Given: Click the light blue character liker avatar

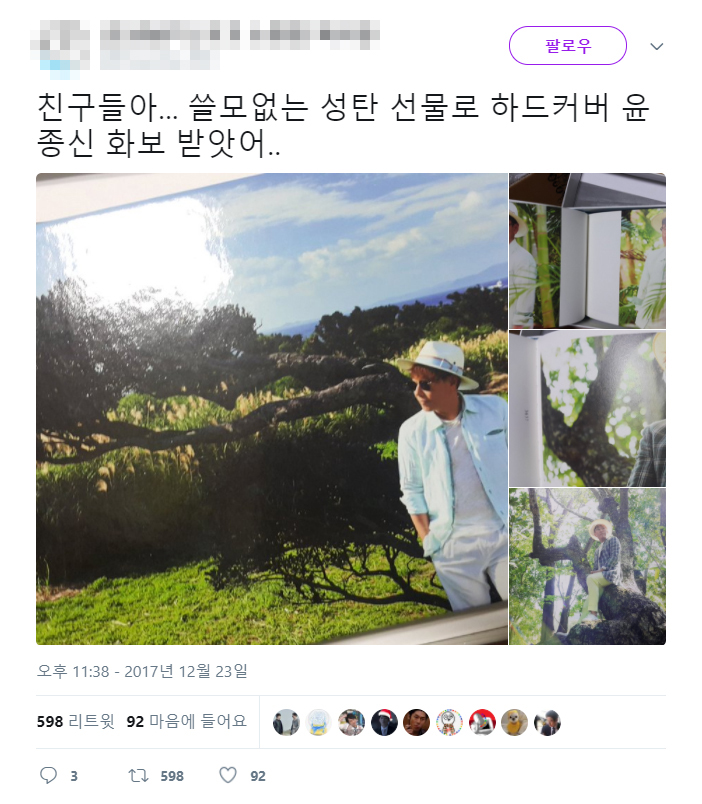Looking at the screenshot, I should pyautogui.click(x=318, y=722).
